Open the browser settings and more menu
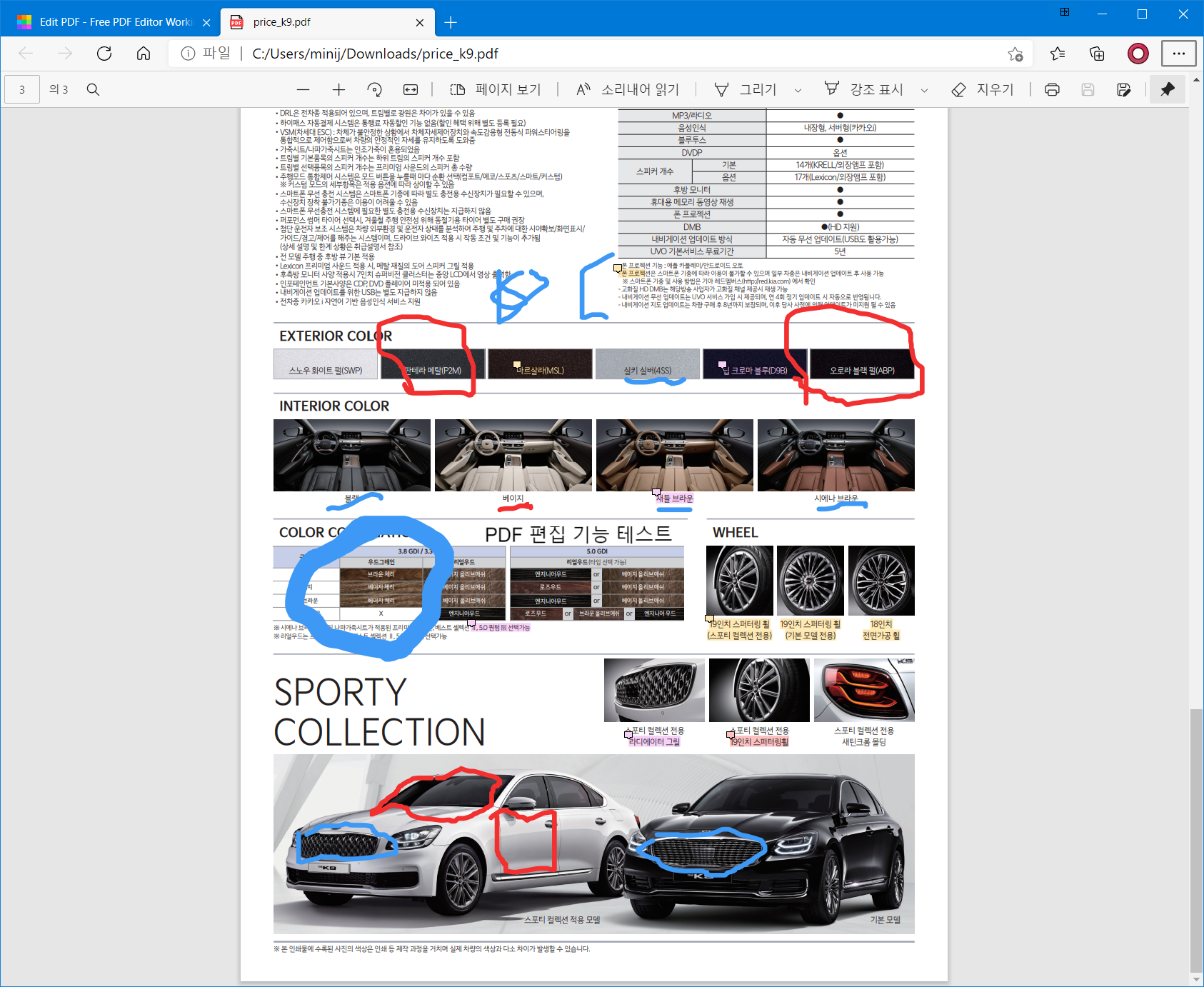This screenshot has width=1204, height=987. point(1178,54)
